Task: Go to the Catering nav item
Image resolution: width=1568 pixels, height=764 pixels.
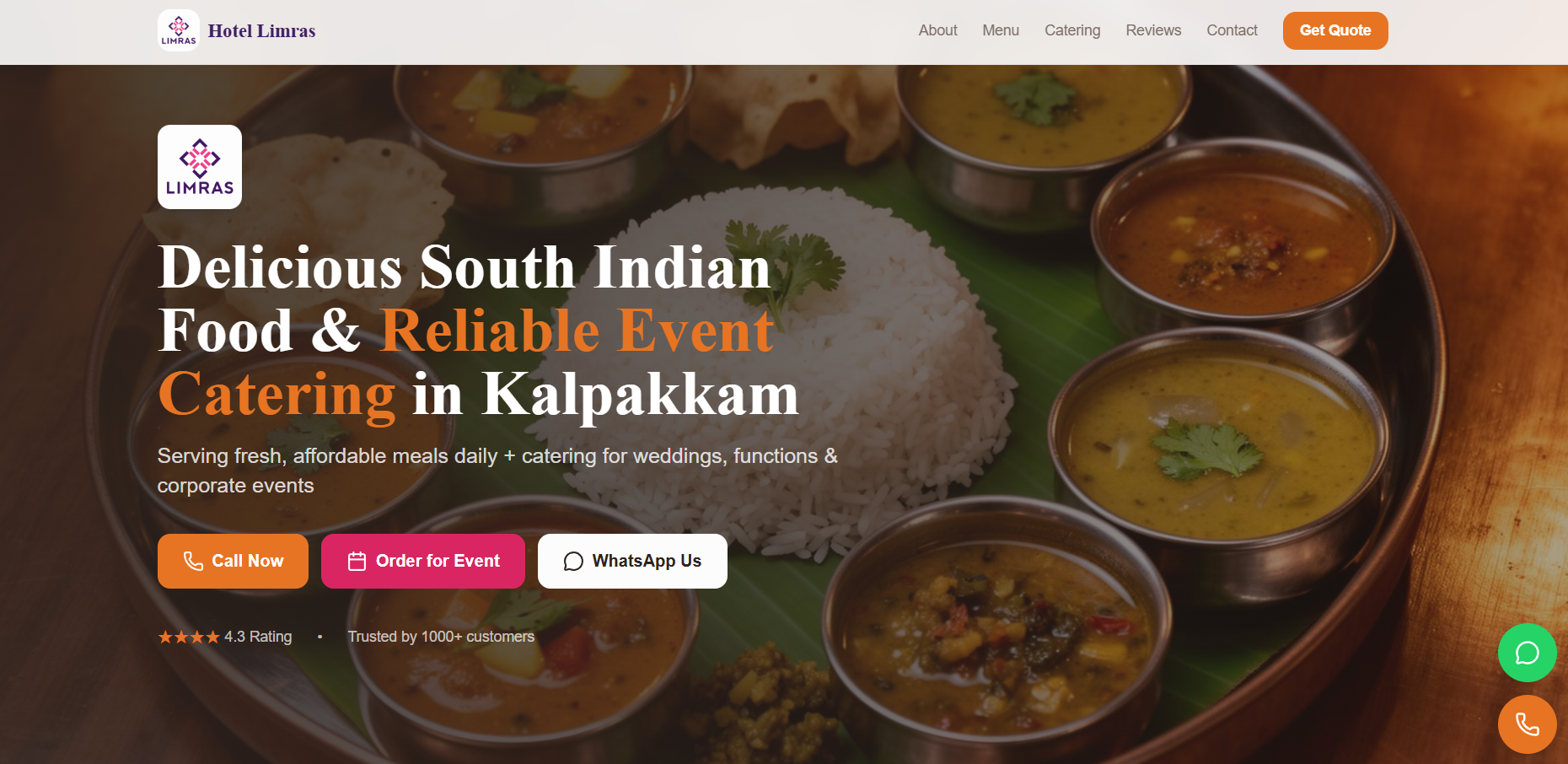Action: (x=1072, y=30)
